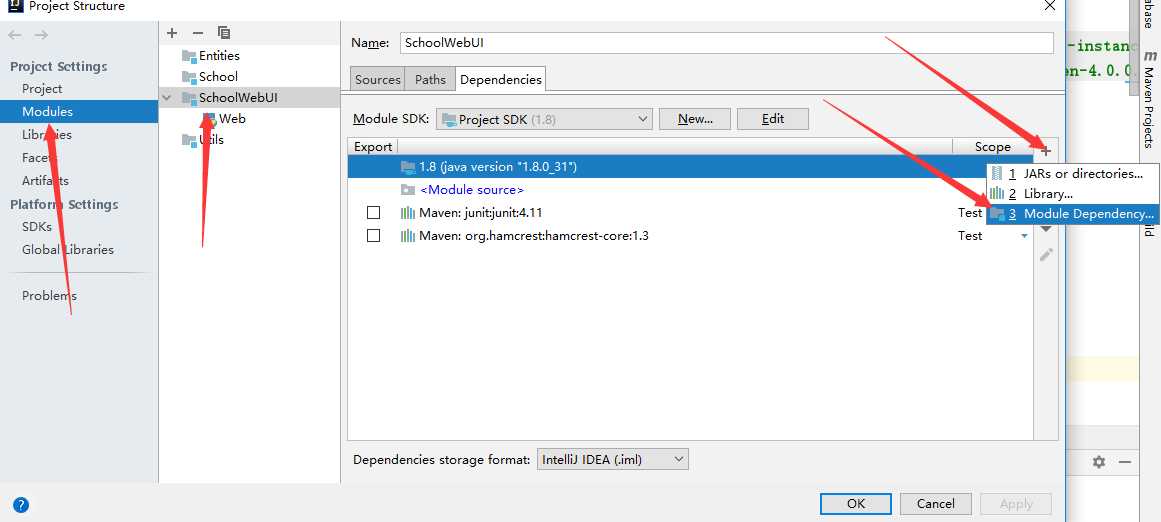The height and width of the screenshot is (522, 1161).
Task: Select Artifacts in the sidebar
Action: (x=45, y=181)
